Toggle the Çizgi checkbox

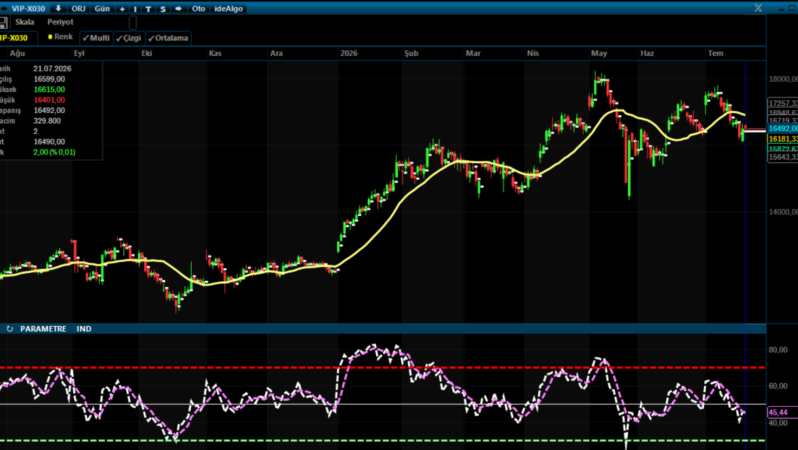pos(128,38)
